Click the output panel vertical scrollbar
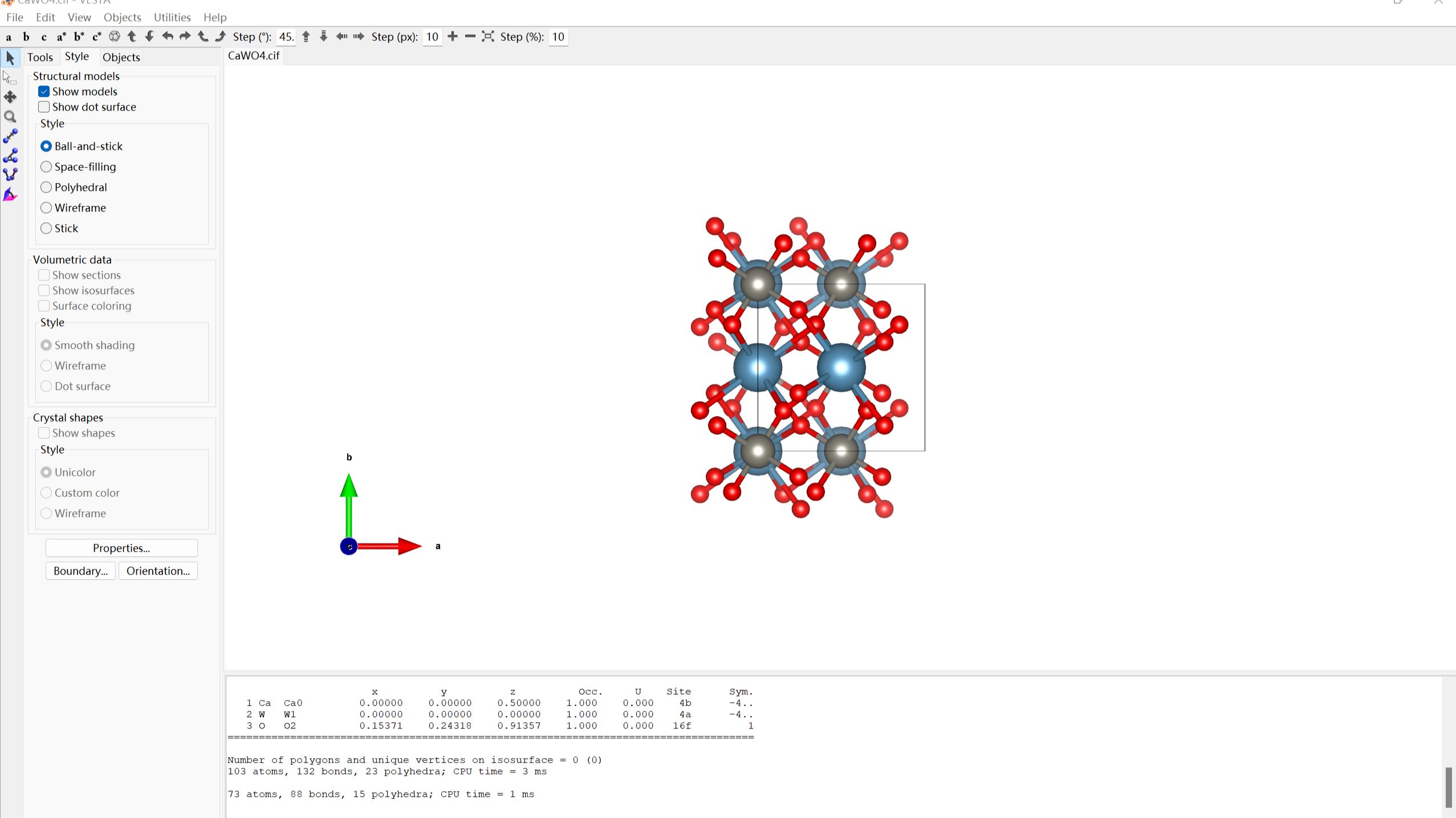Screen dimensions: 1456x818 pyautogui.click(x=1449, y=787)
